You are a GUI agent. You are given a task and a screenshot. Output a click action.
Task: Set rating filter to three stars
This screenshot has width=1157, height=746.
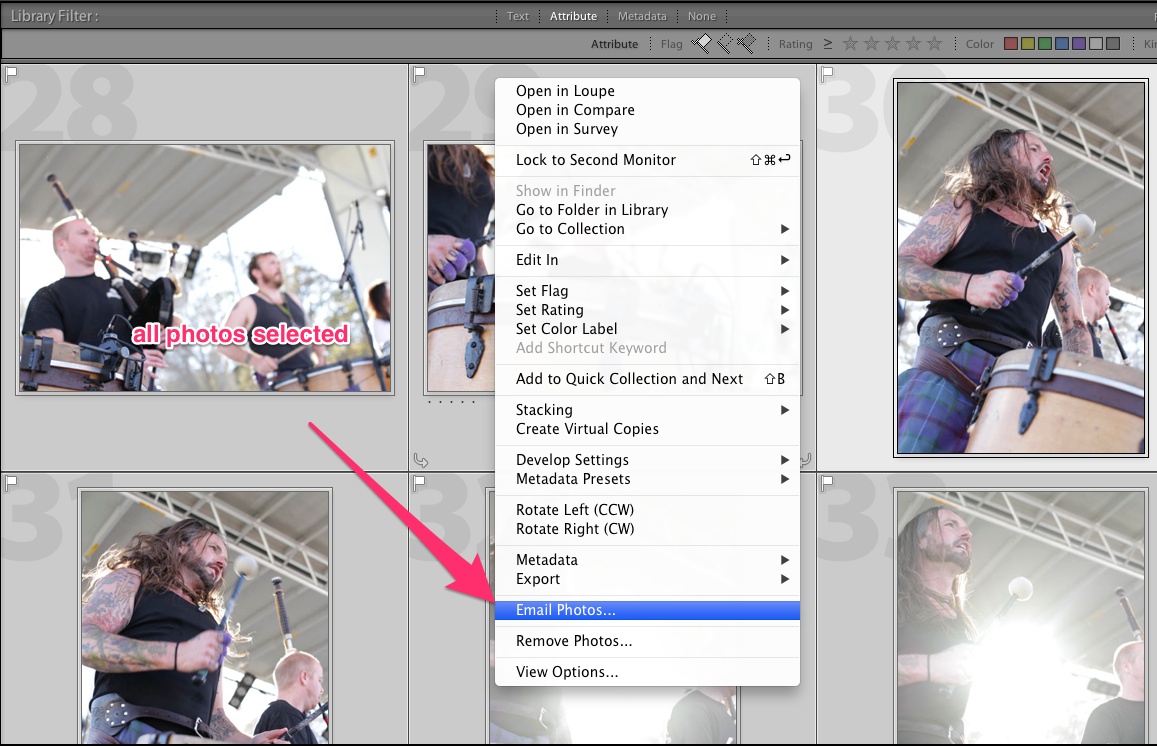coord(892,44)
